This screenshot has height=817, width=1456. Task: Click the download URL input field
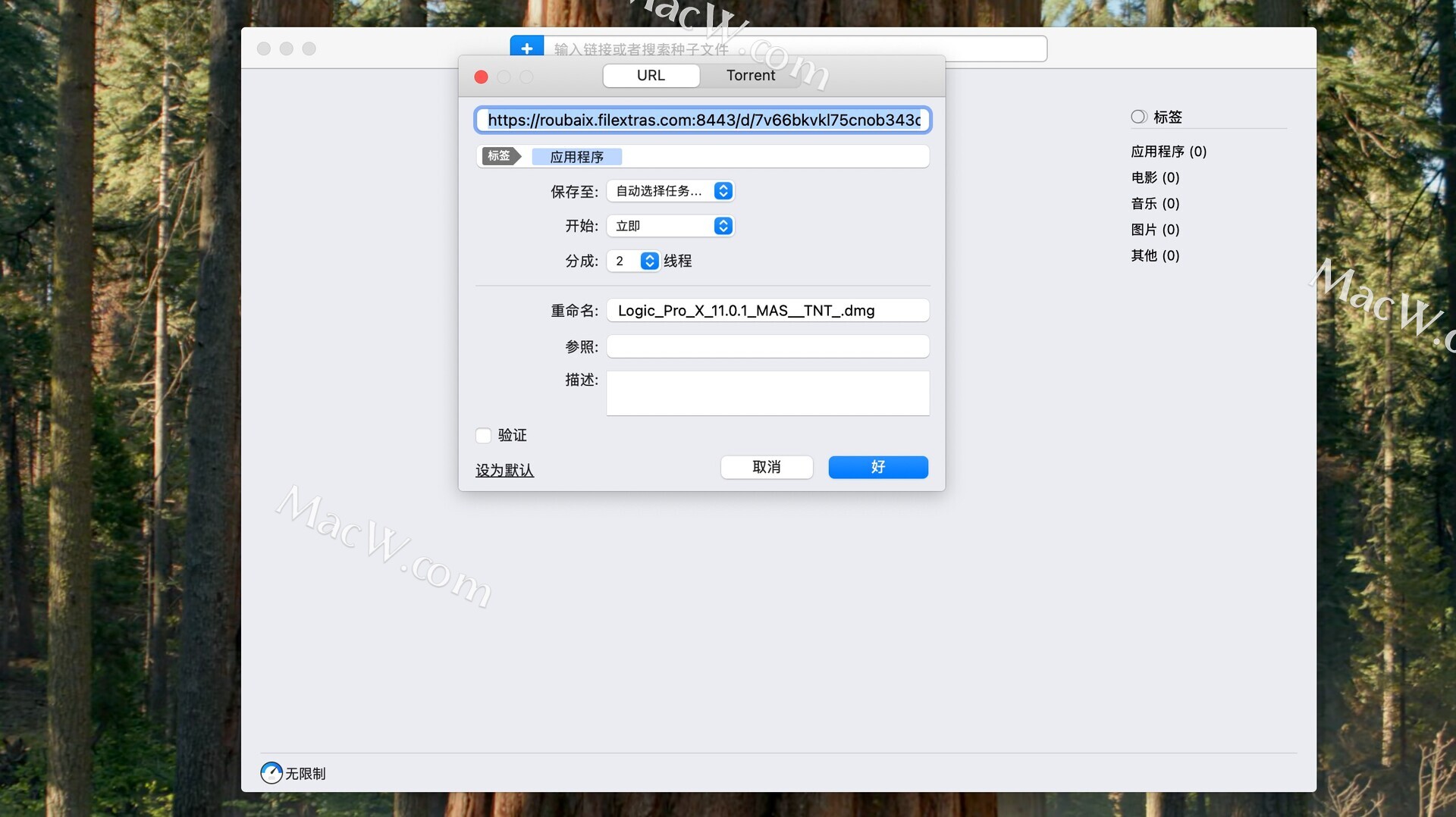click(x=702, y=120)
